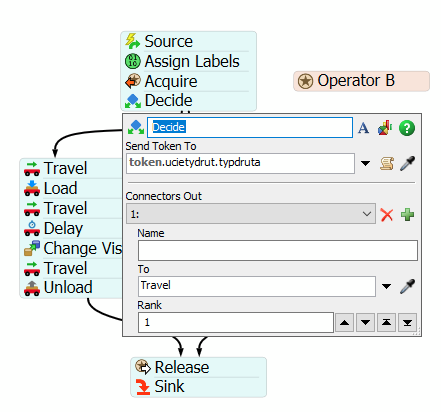The width and height of the screenshot is (441, 412).
Task: Open the Connectors Out combo box
Action: [x=251, y=214]
